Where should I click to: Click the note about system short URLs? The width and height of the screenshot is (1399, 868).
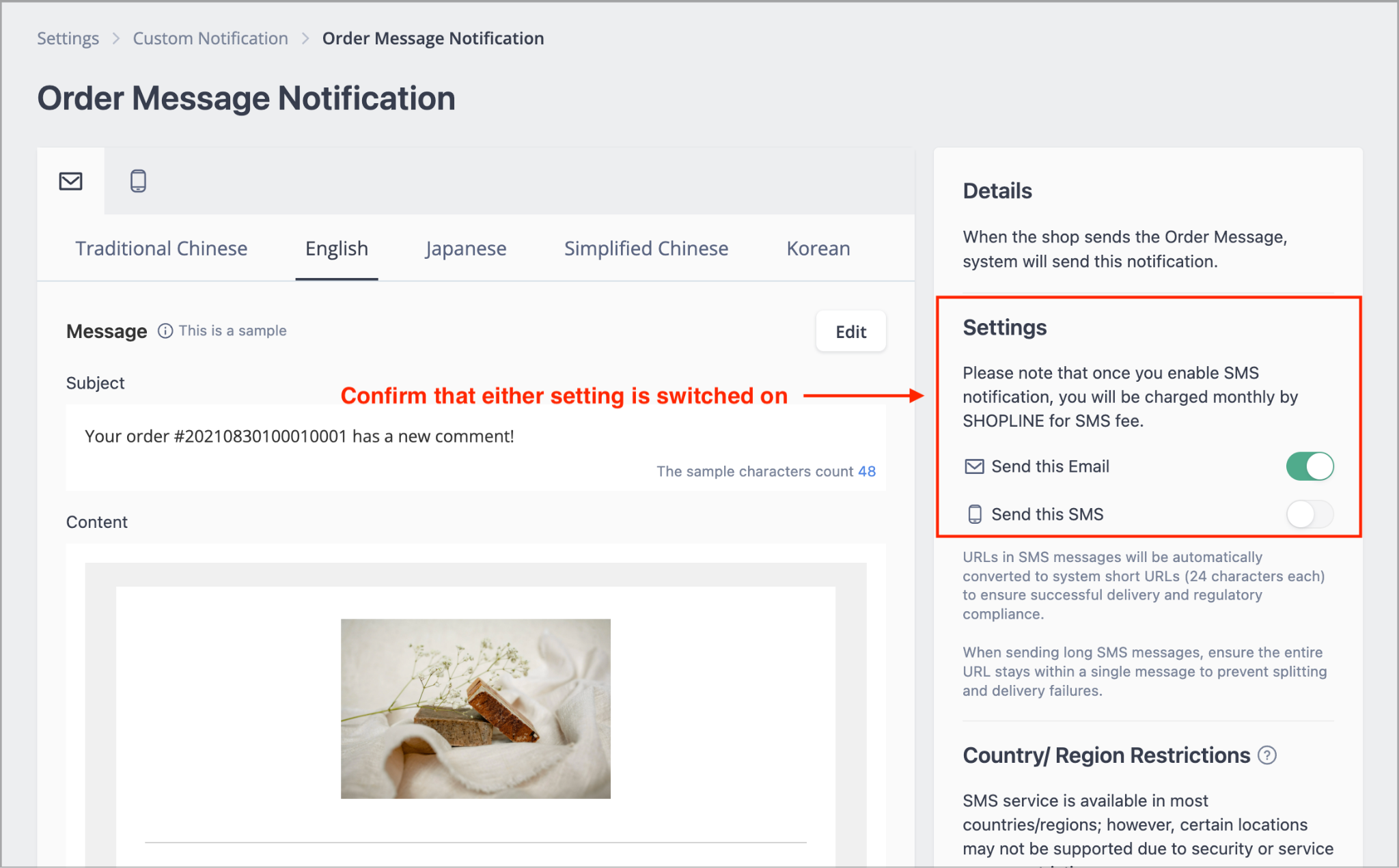click(x=1144, y=585)
